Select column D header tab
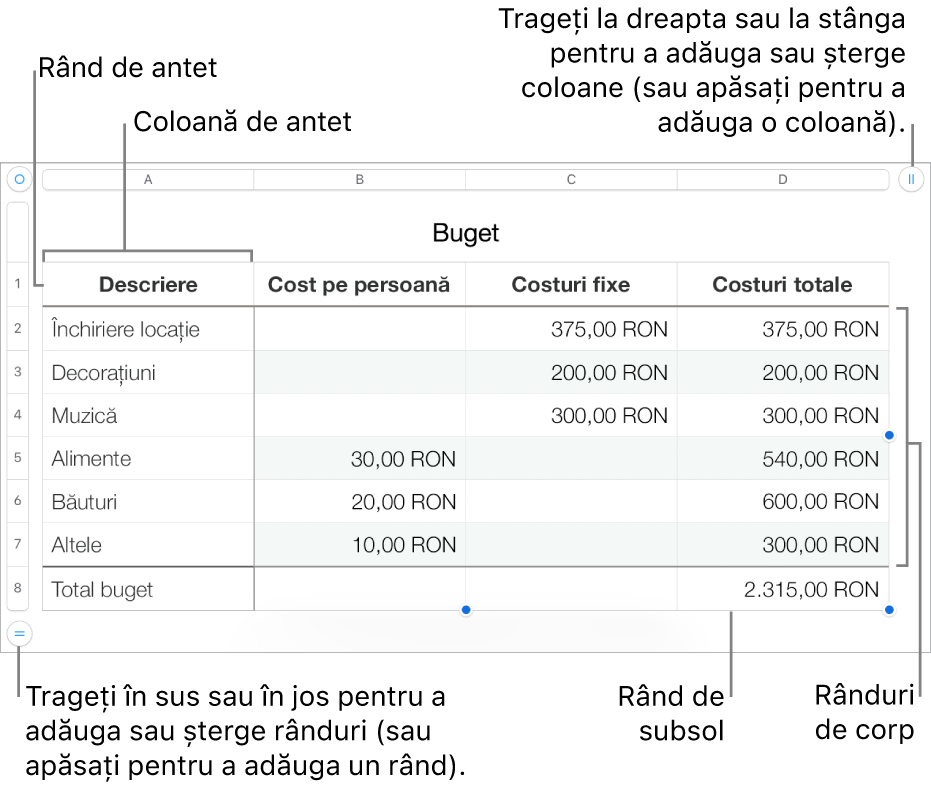This screenshot has height=790, width=931. click(783, 179)
